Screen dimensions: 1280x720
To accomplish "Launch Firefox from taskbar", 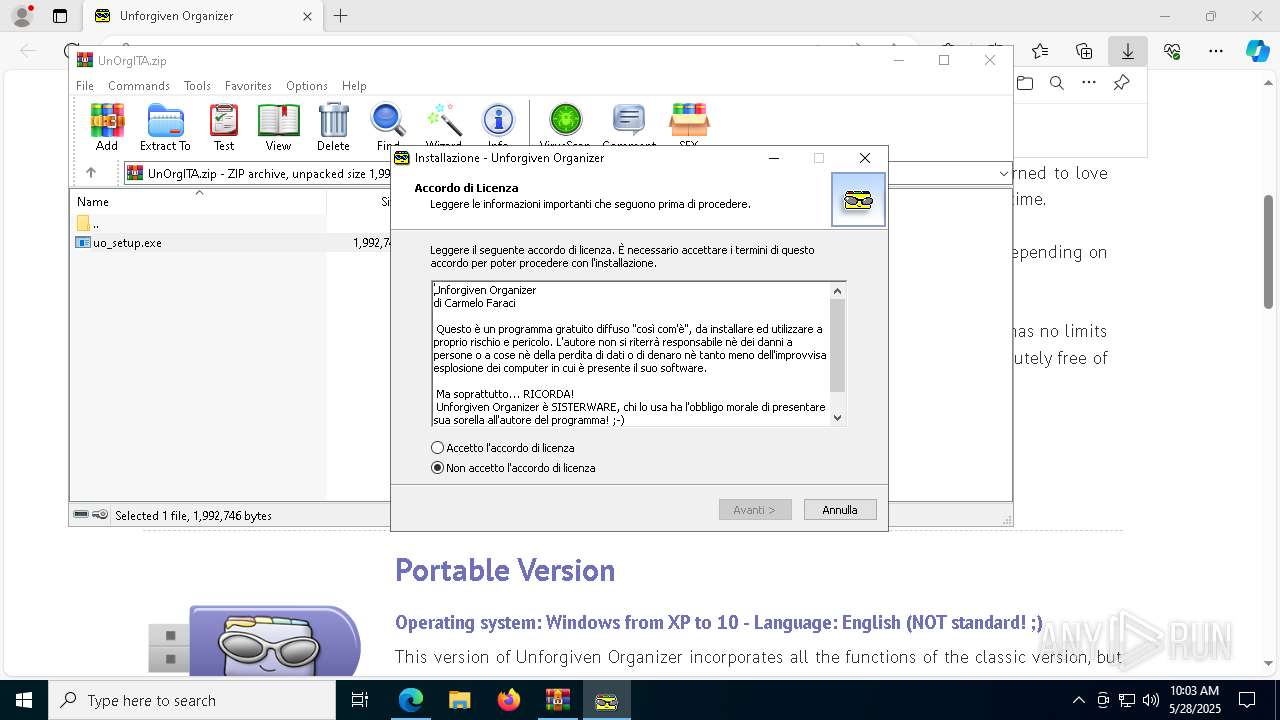I will click(508, 700).
